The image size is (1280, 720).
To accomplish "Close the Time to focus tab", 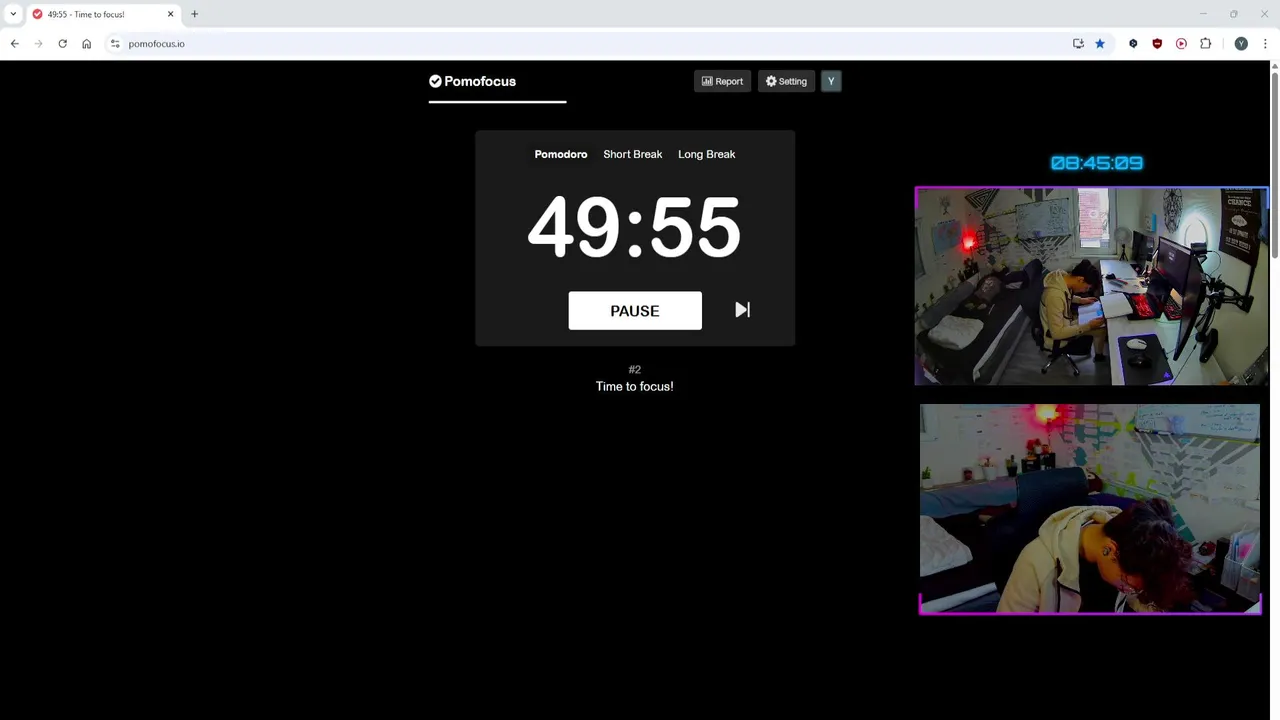I will tap(170, 14).
